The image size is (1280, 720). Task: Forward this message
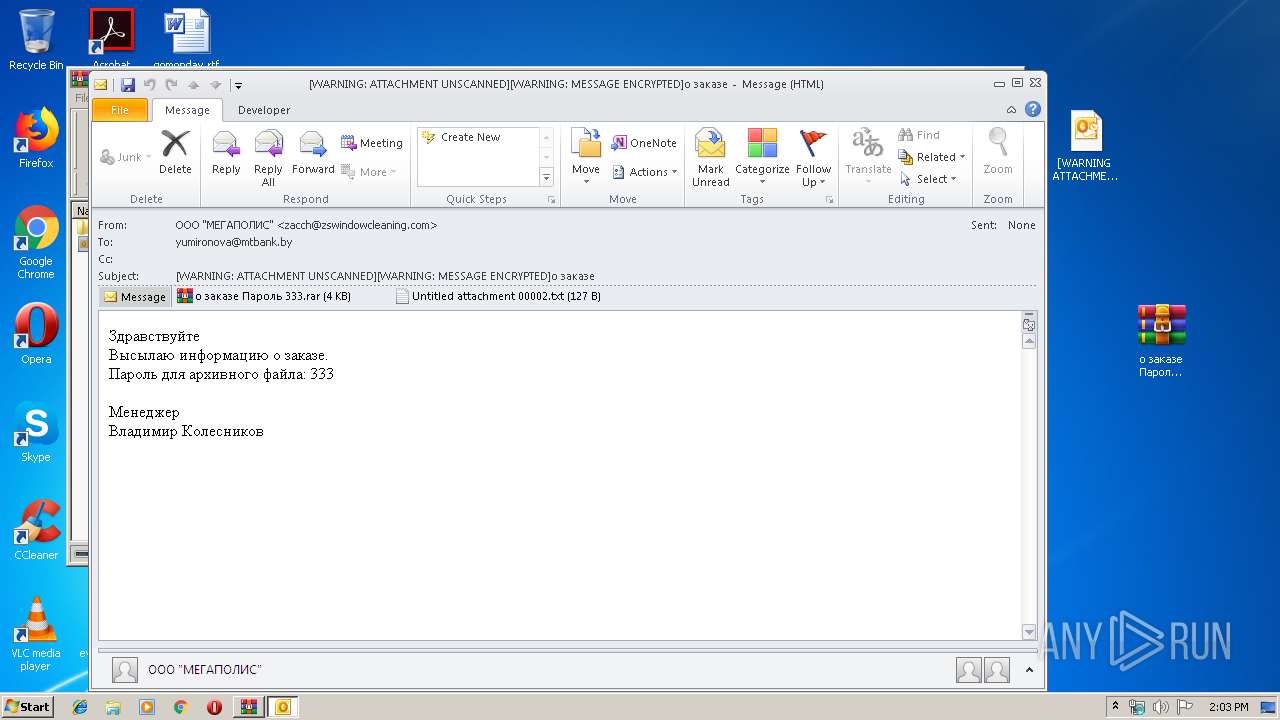[313, 154]
